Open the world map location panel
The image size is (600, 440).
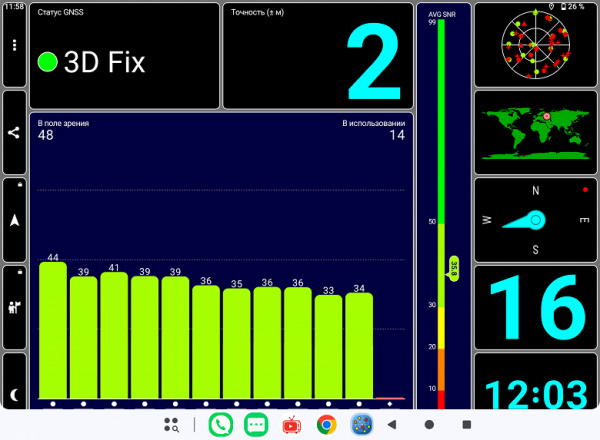coord(535,132)
